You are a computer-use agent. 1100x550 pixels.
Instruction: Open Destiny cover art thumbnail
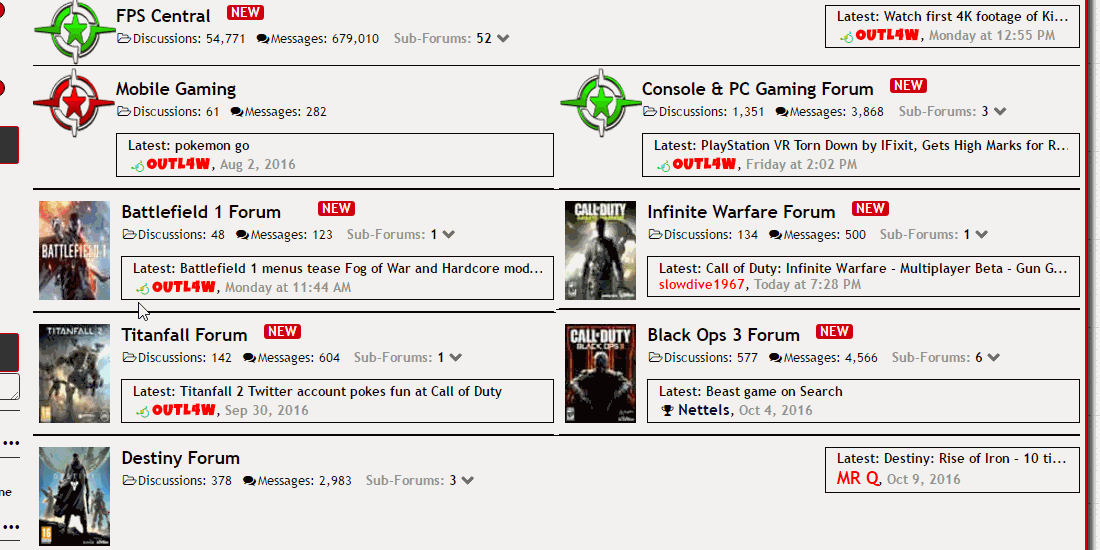pos(74,496)
